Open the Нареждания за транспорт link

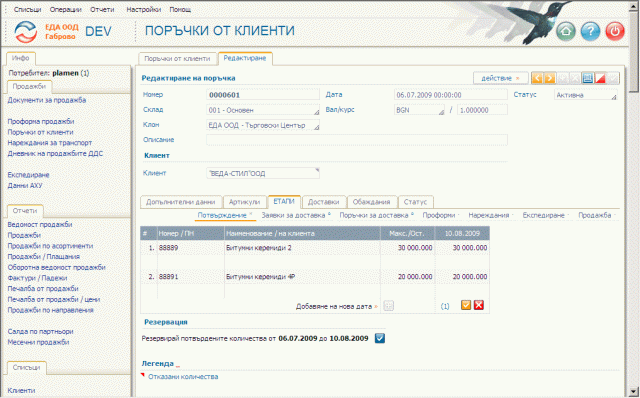click(x=50, y=143)
